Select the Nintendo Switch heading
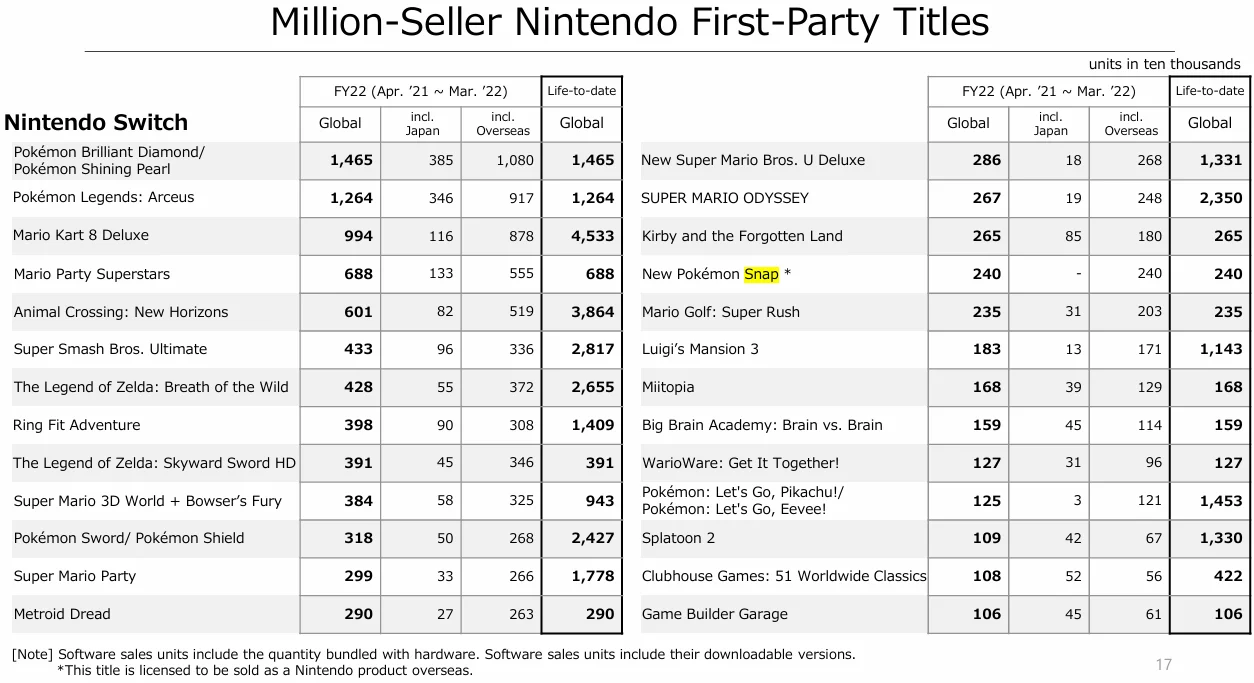The image size is (1254, 683). tap(96, 123)
